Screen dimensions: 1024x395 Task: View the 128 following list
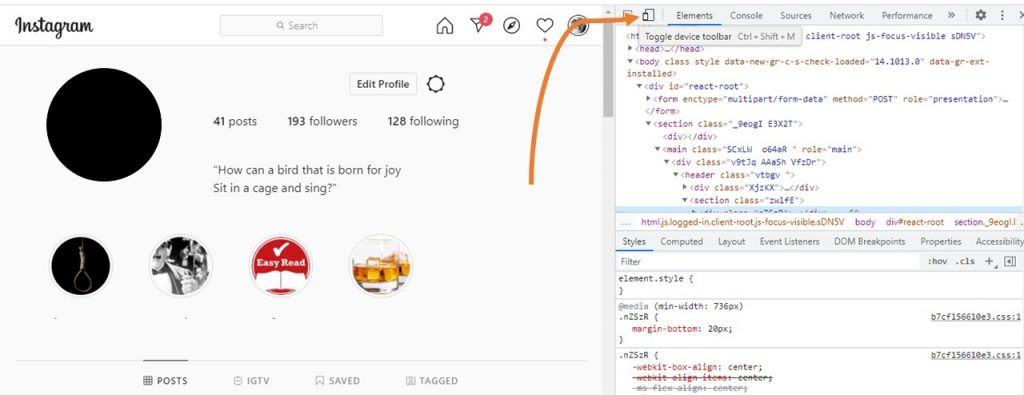click(x=423, y=121)
